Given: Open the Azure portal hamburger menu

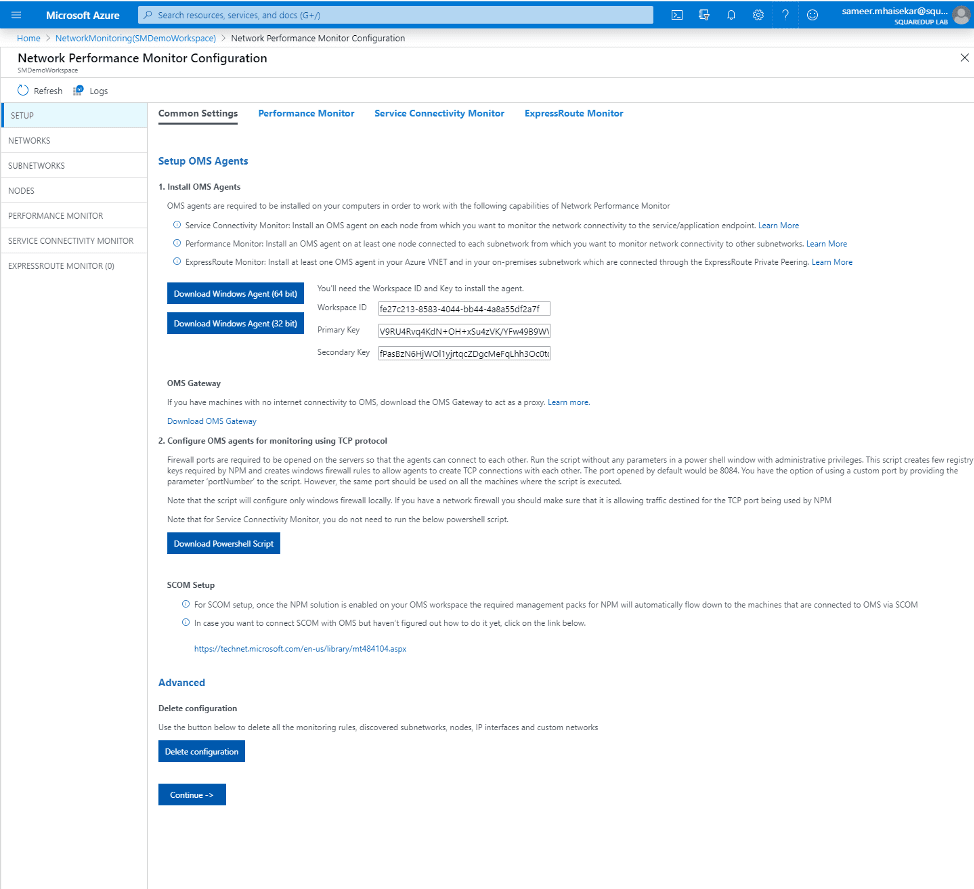Looking at the screenshot, I should coord(16,15).
